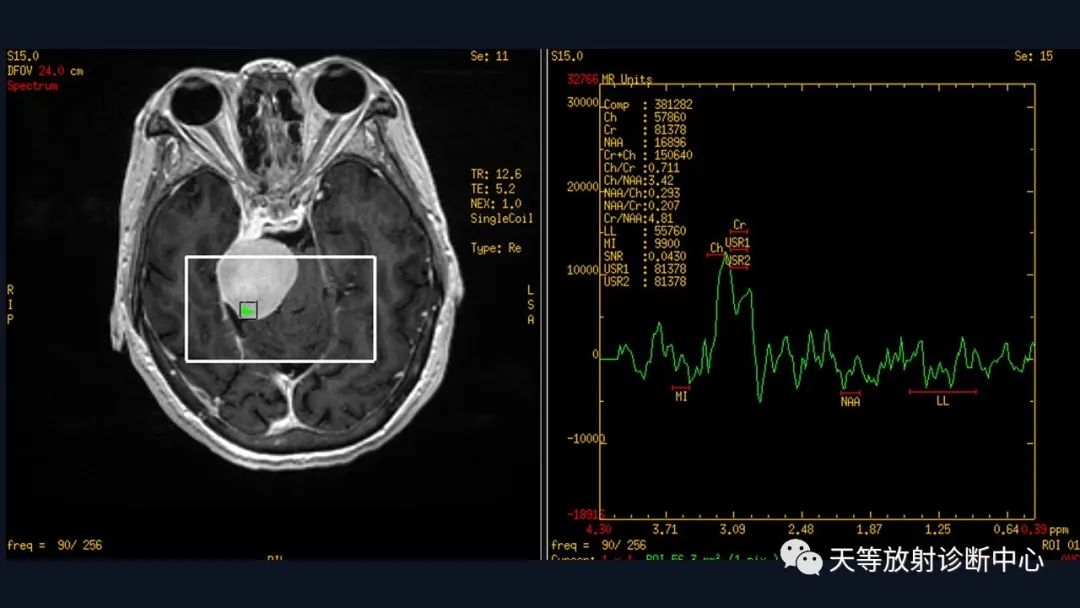Screen dimensions: 1080x608
Task: Click the USR1 marker label
Action: click(x=737, y=243)
